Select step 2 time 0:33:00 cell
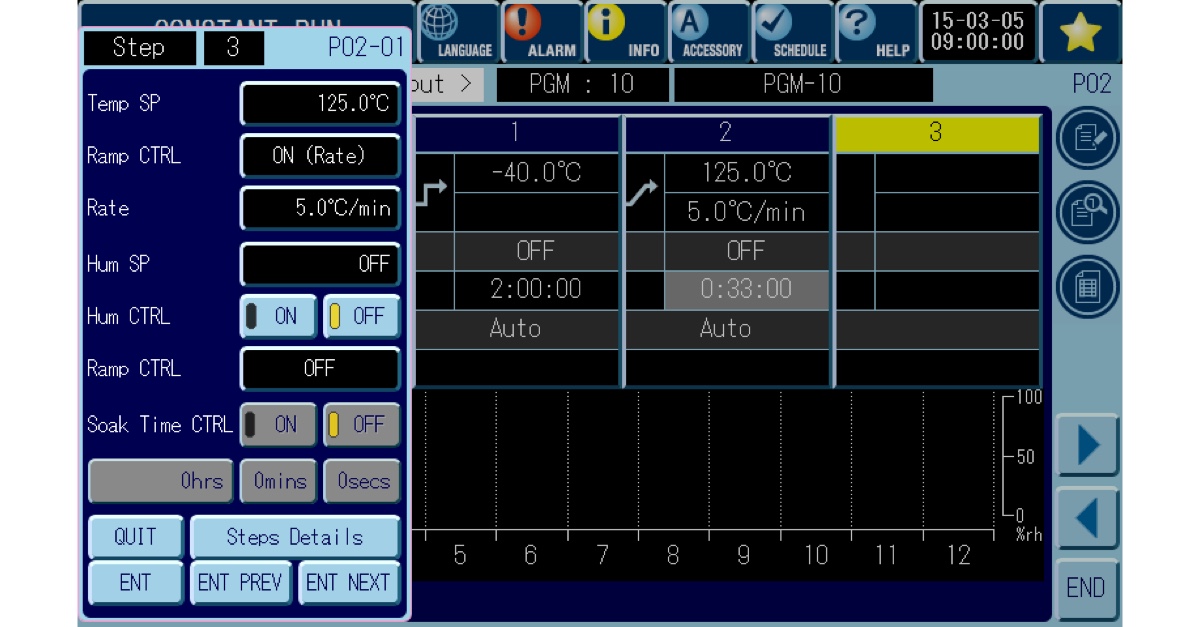This screenshot has width=1200, height=627. pyautogui.click(x=747, y=290)
